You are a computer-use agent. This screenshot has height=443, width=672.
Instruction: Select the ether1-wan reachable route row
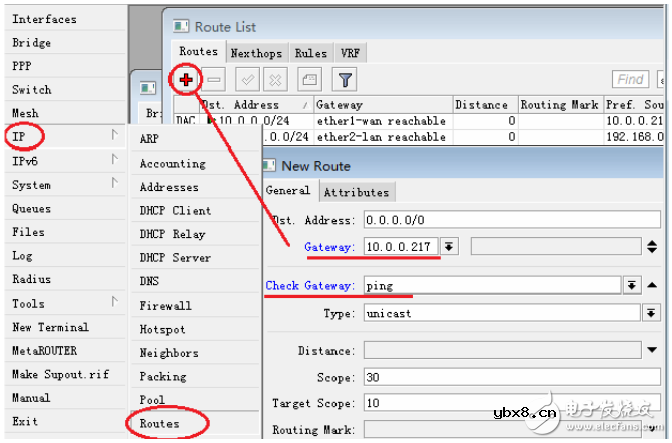coord(380,121)
